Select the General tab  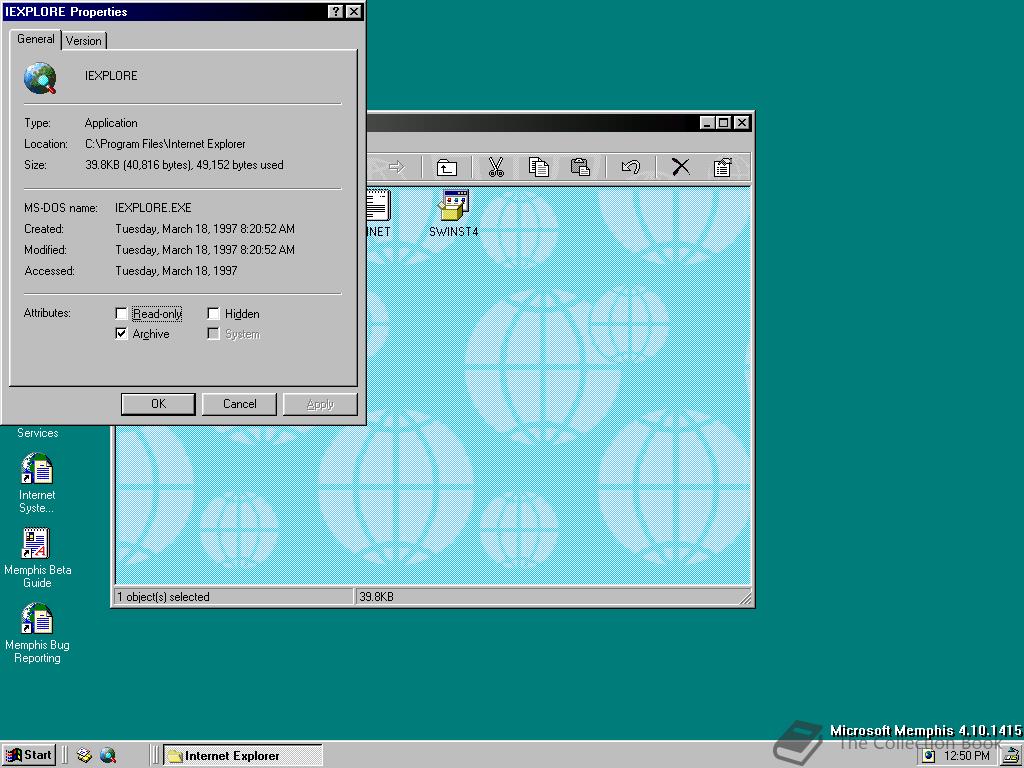coord(36,40)
